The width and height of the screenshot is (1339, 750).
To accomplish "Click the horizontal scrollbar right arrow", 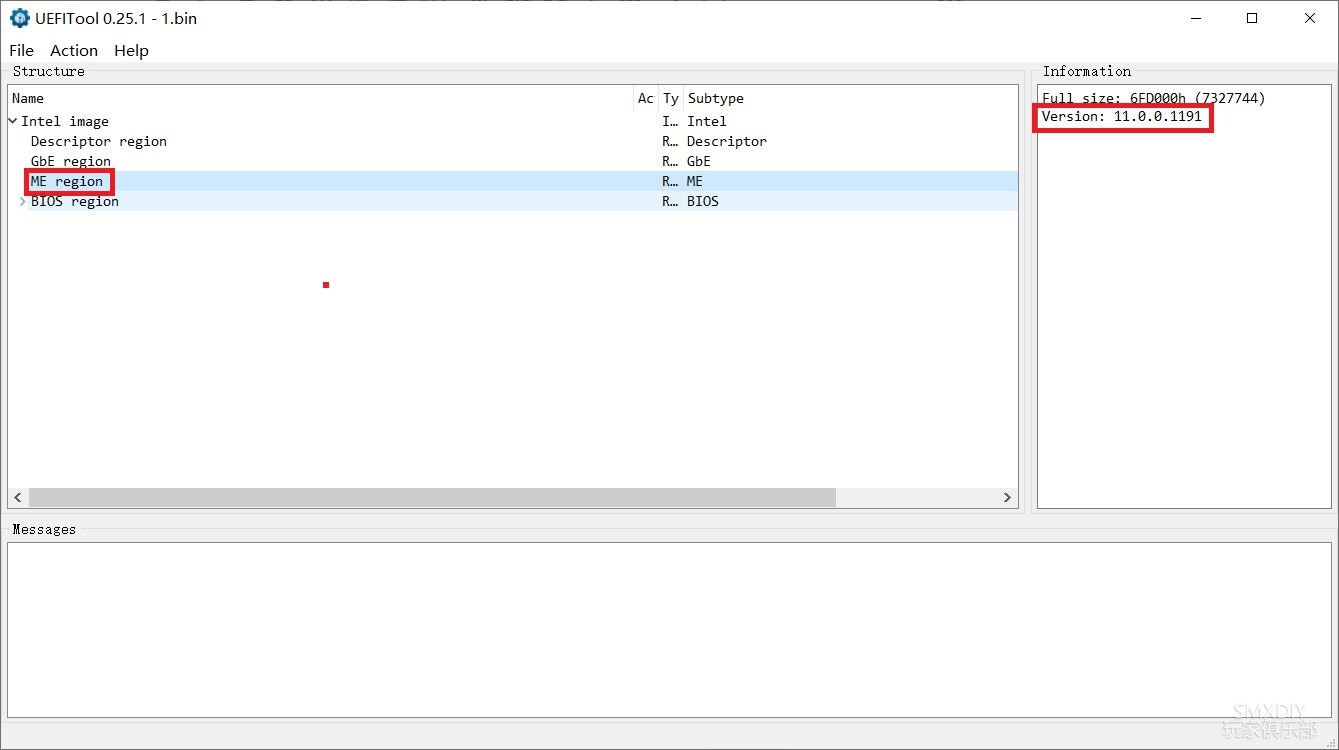I will 1007,497.
